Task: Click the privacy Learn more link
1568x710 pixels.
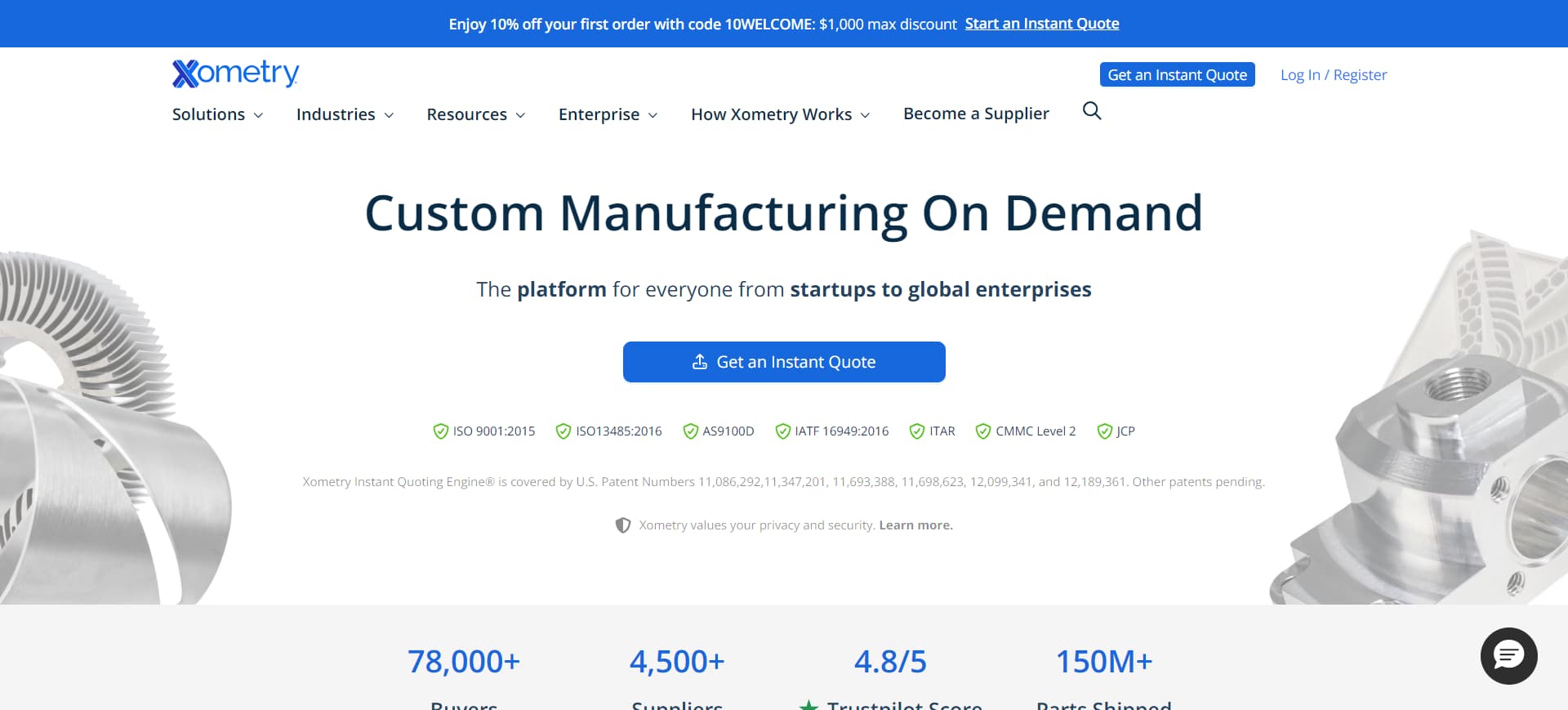Action: tap(915, 525)
